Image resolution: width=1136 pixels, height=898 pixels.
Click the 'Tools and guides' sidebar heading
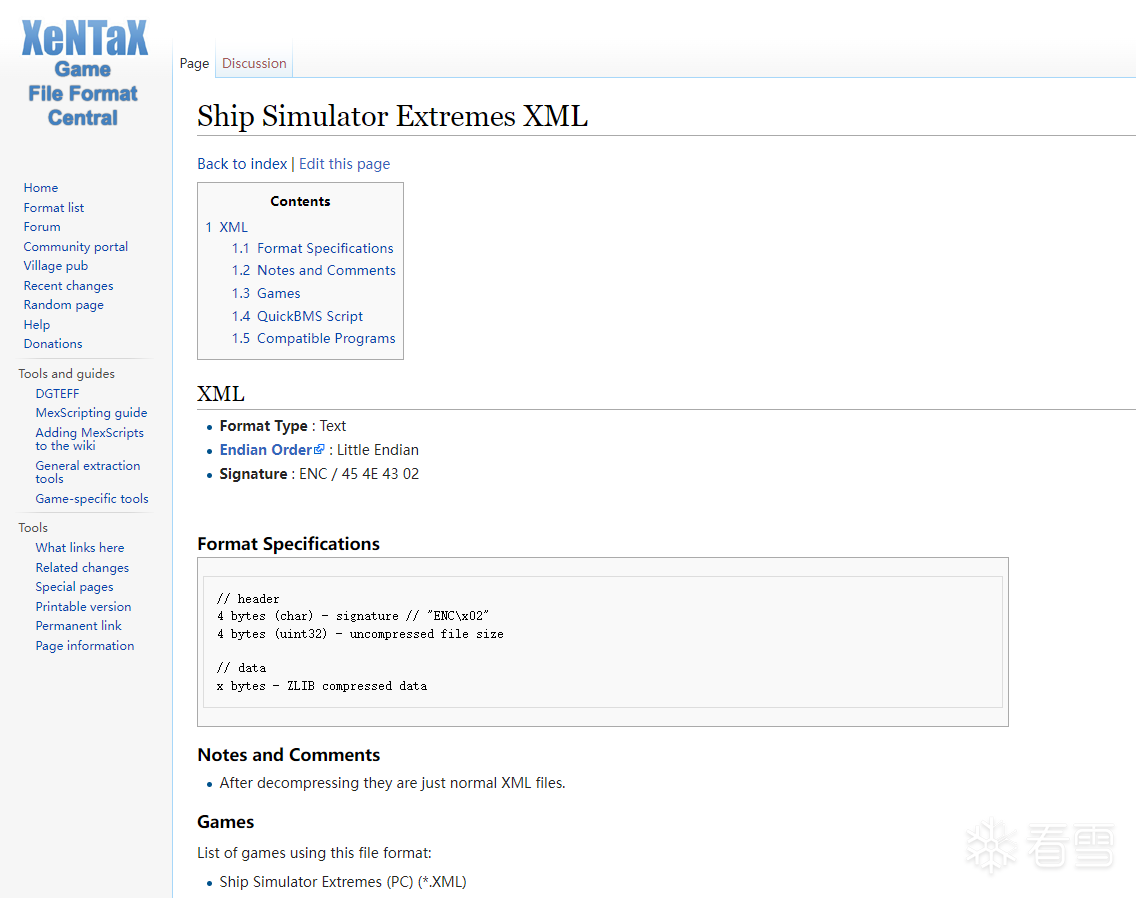pos(67,374)
